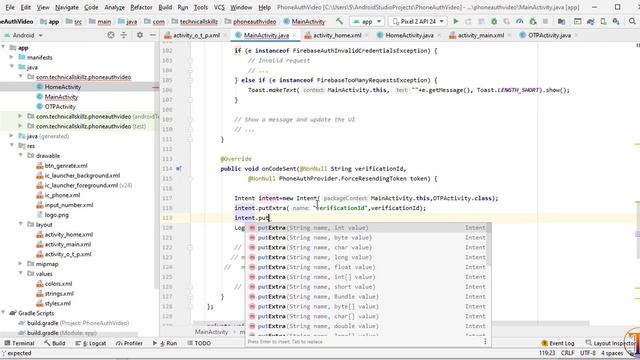This screenshot has height=360, width=640.
Task: Open the Analyze menu
Action: pyautogui.click(x=114, y=7)
